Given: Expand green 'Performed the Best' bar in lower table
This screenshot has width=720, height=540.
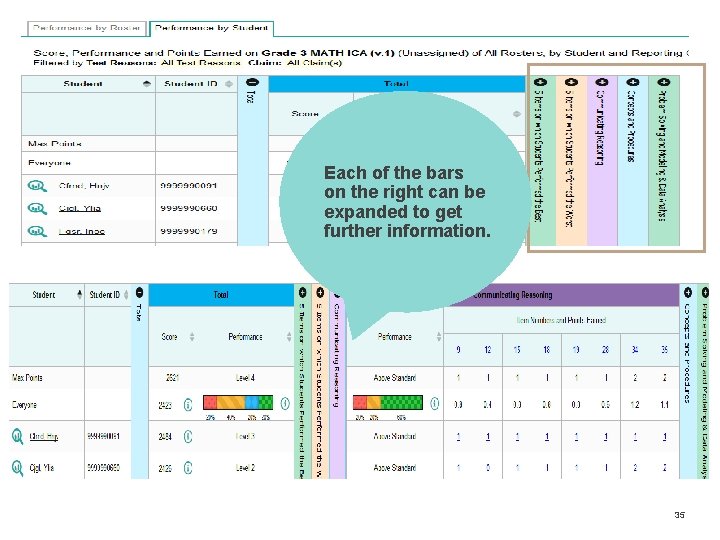Looking at the screenshot, I should click(x=303, y=292).
